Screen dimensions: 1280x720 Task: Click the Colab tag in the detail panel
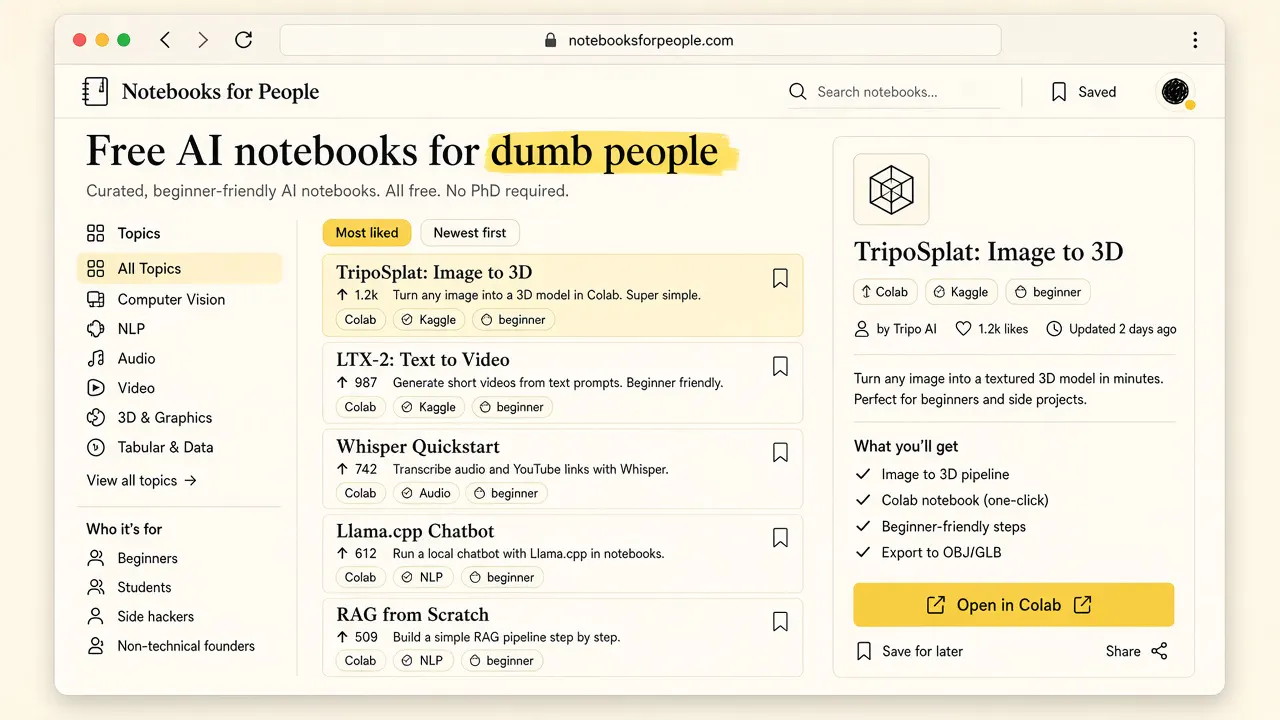point(884,292)
